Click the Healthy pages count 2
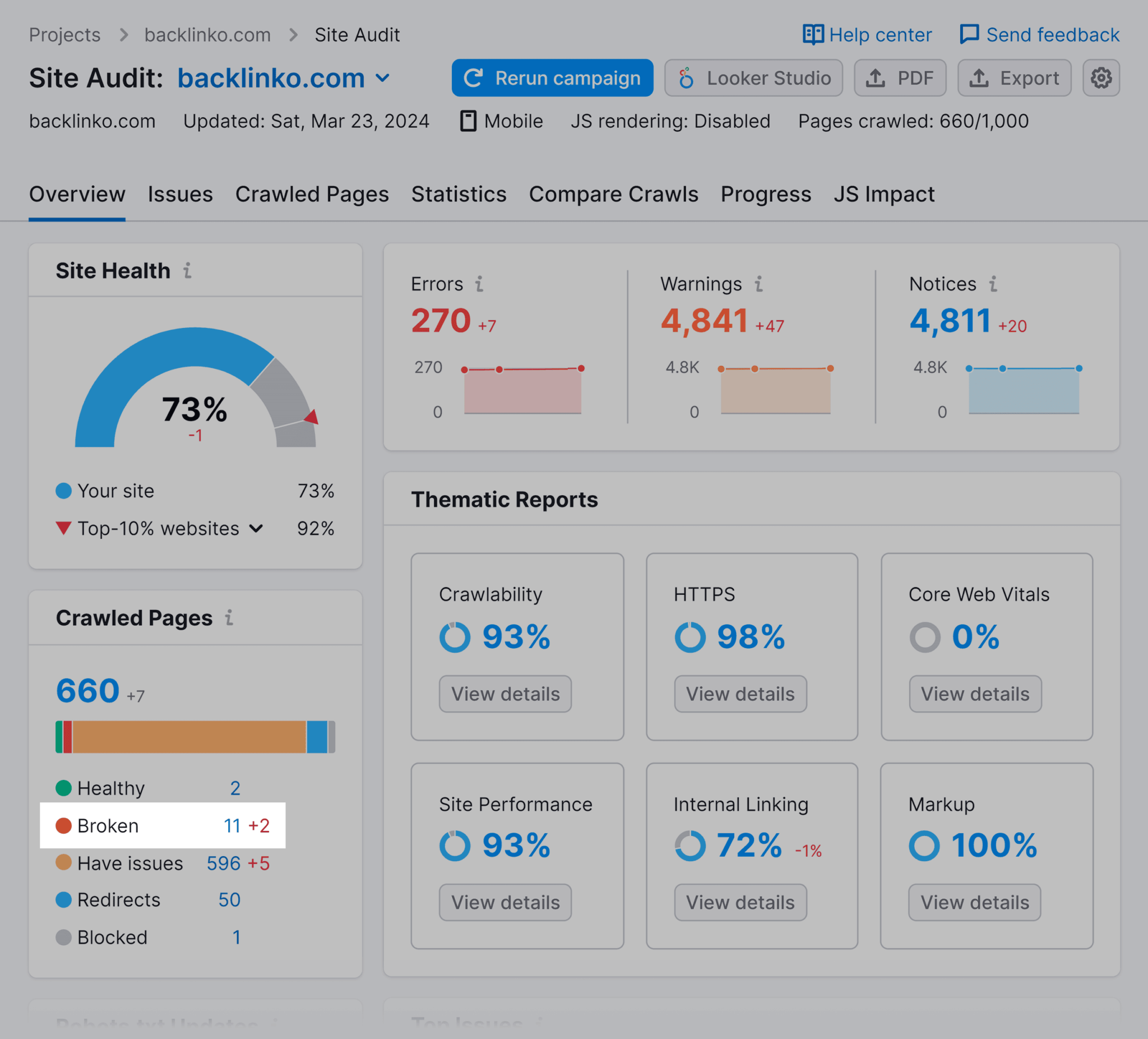Screen dimensions: 1148x1039 pos(235,788)
